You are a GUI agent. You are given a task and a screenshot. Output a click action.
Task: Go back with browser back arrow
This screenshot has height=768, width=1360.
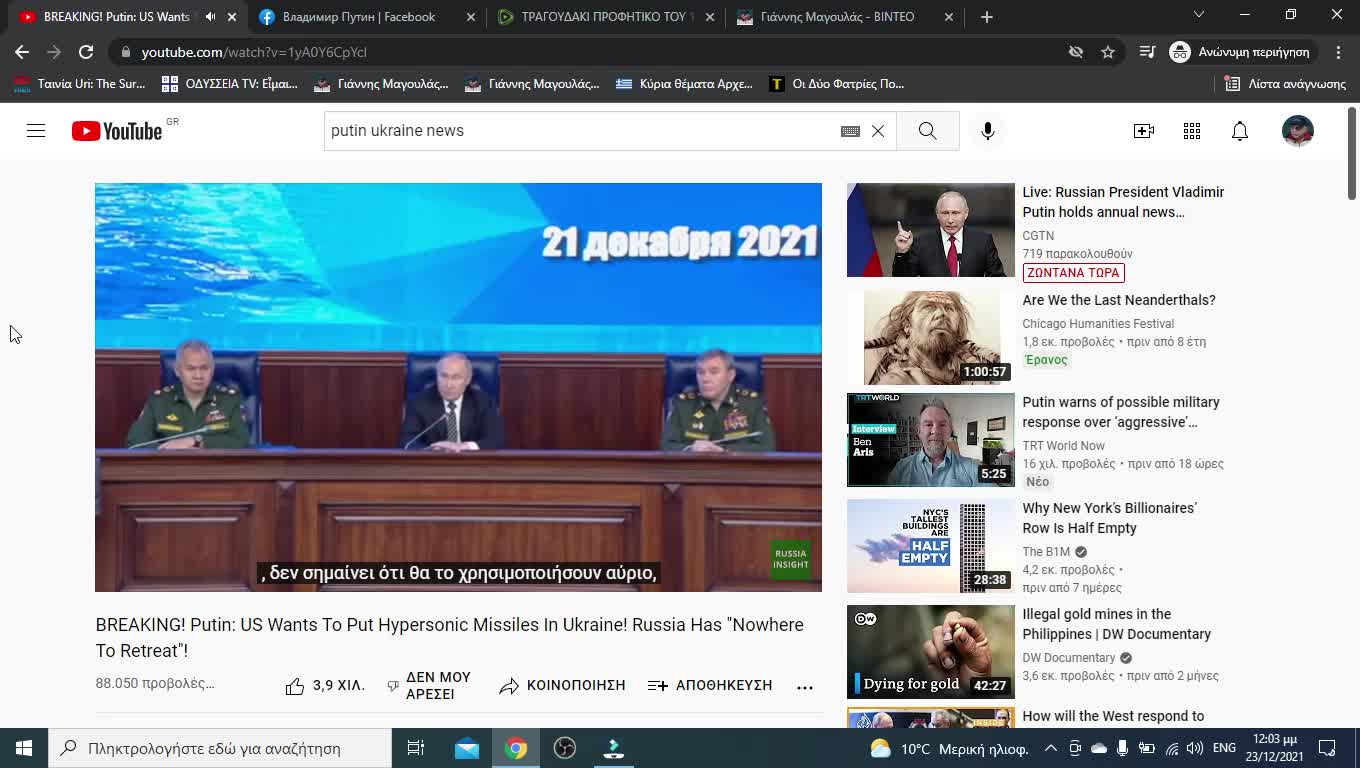[x=22, y=52]
